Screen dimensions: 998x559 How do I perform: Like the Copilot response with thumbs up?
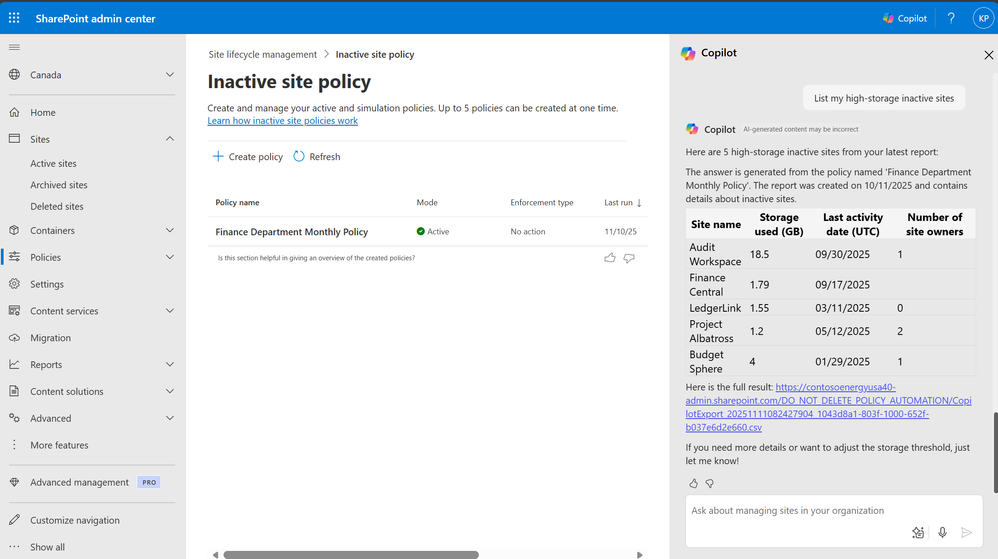pyautogui.click(x=693, y=483)
